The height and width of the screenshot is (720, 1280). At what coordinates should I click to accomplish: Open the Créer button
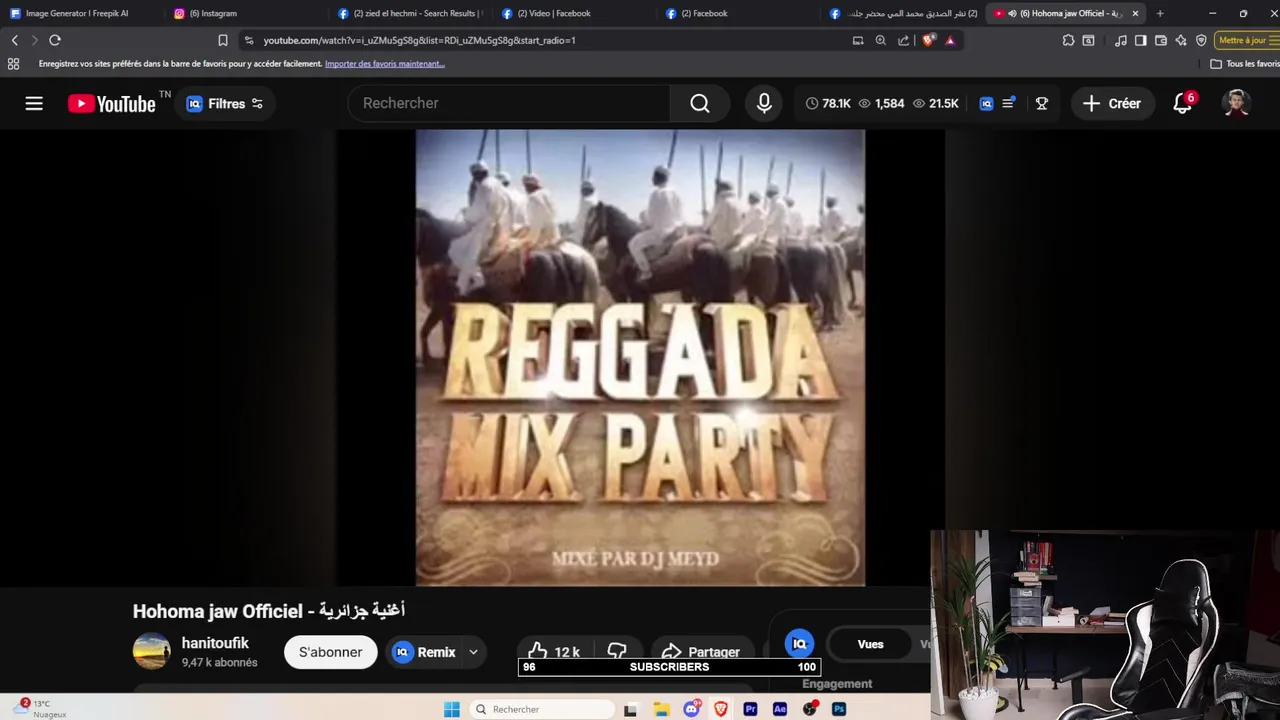tap(1112, 103)
